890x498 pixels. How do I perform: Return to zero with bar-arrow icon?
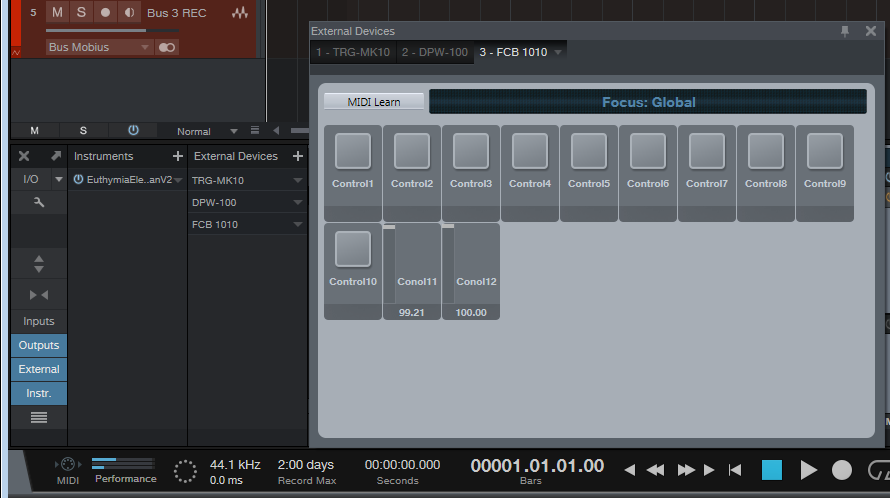pos(736,470)
